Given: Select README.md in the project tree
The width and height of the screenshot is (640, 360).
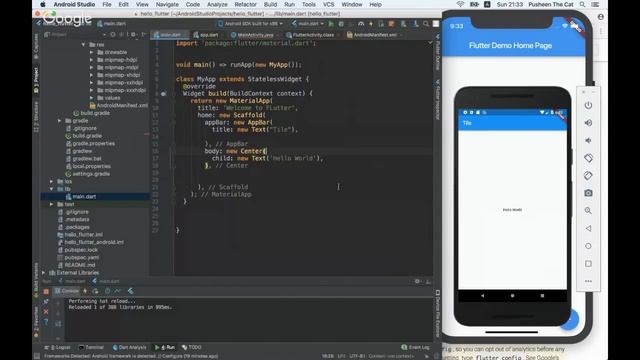Looking at the screenshot, I should 80,265.
